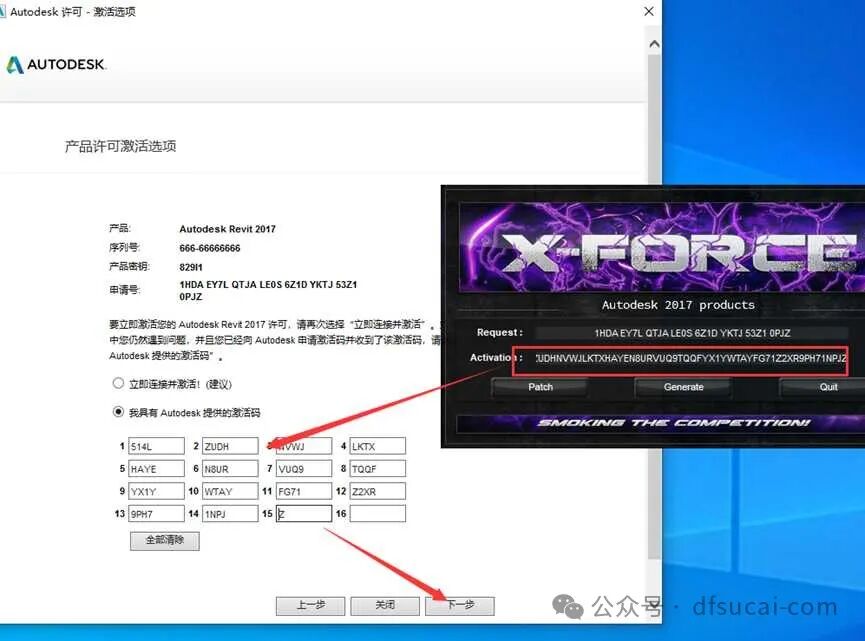This screenshot has height=641, width=865.
Task: Click activation code field 12 containing Z2XR
Action: point(378,491)
